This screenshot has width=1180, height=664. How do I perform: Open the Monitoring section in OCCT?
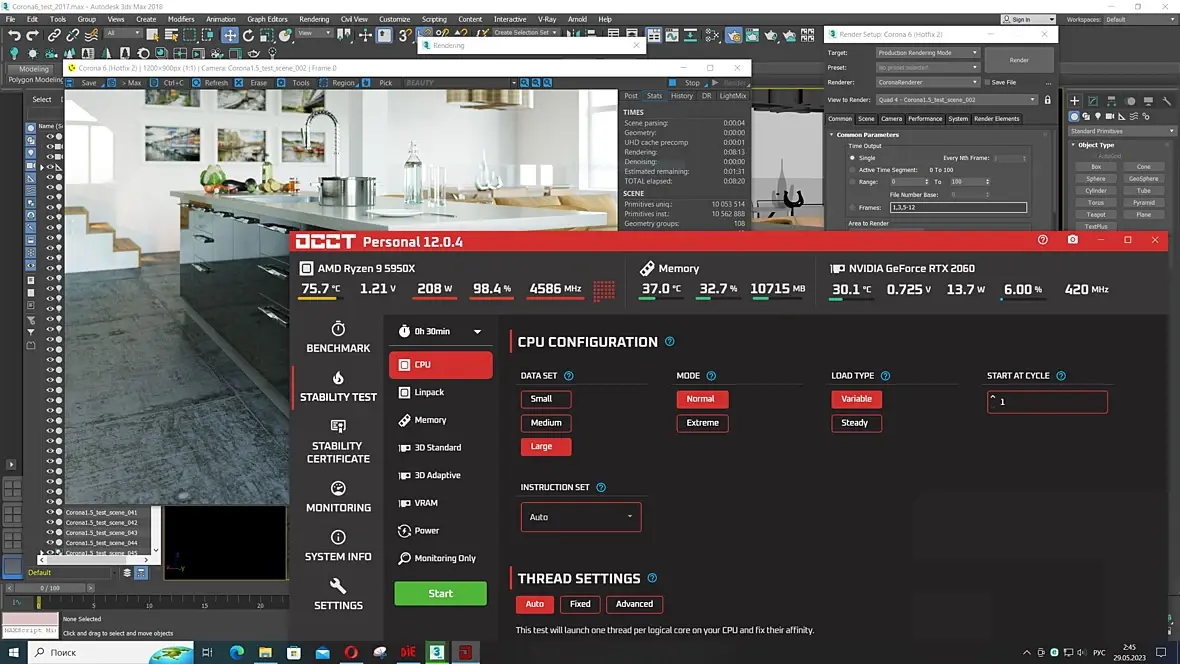tap(338, 497)
